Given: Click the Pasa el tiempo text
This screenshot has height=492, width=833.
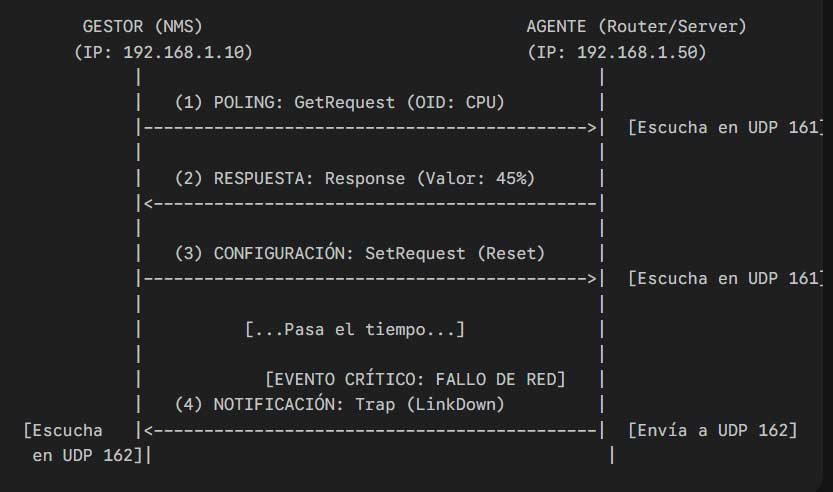Looking at the screenshot, I should click(355, 329).
